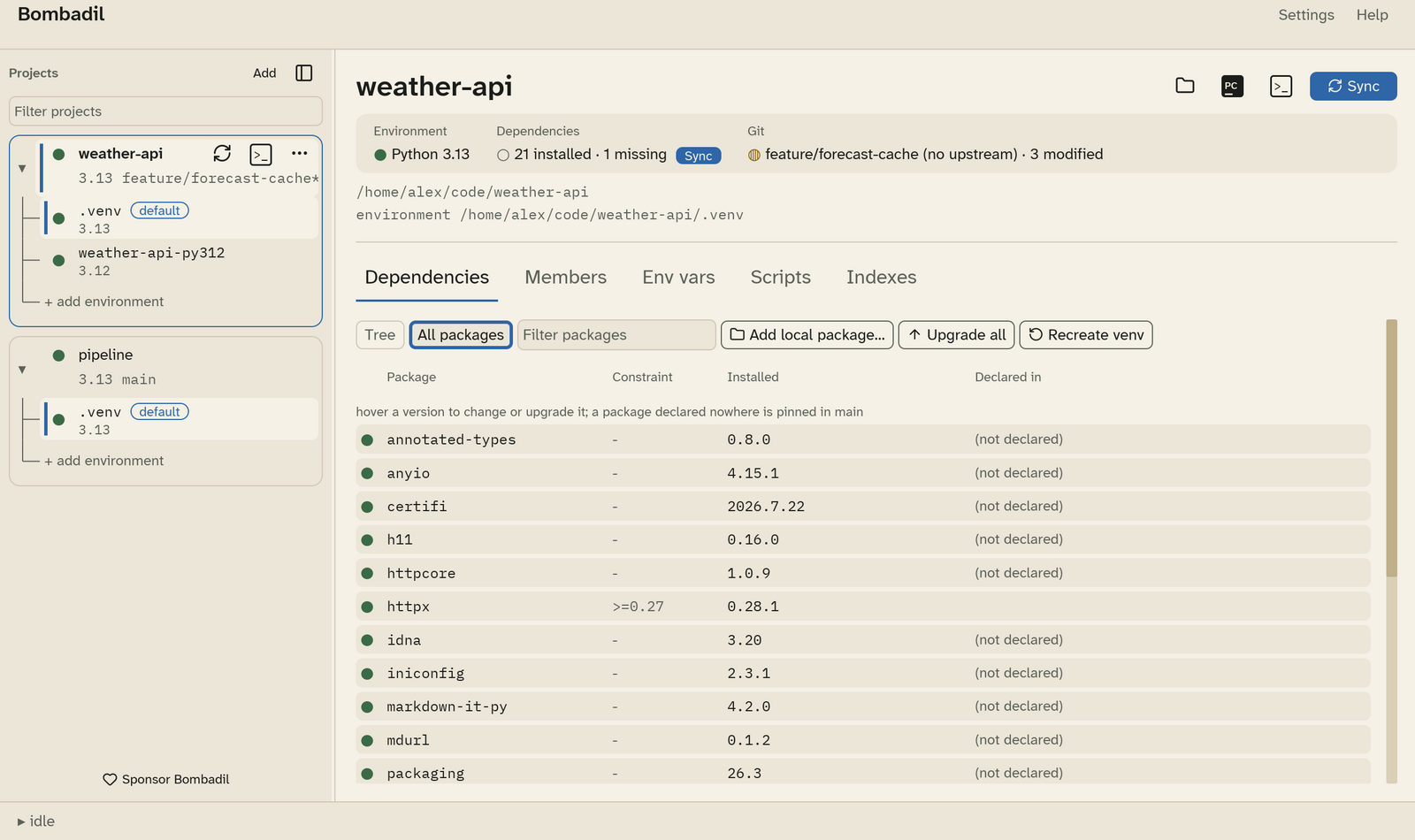Viewport: 1415px width, 840px height.
Task: Click httpx installed version 0.28.1
Action: click(753, 607)
